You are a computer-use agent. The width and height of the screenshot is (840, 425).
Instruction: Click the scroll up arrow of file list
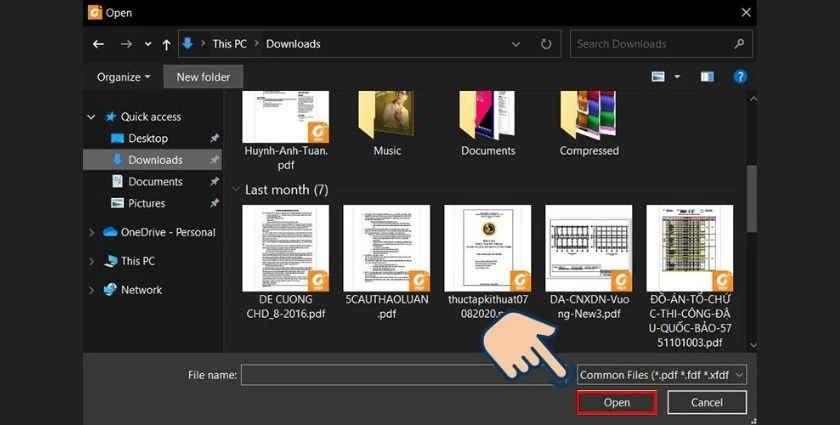[x=753, y=99]
